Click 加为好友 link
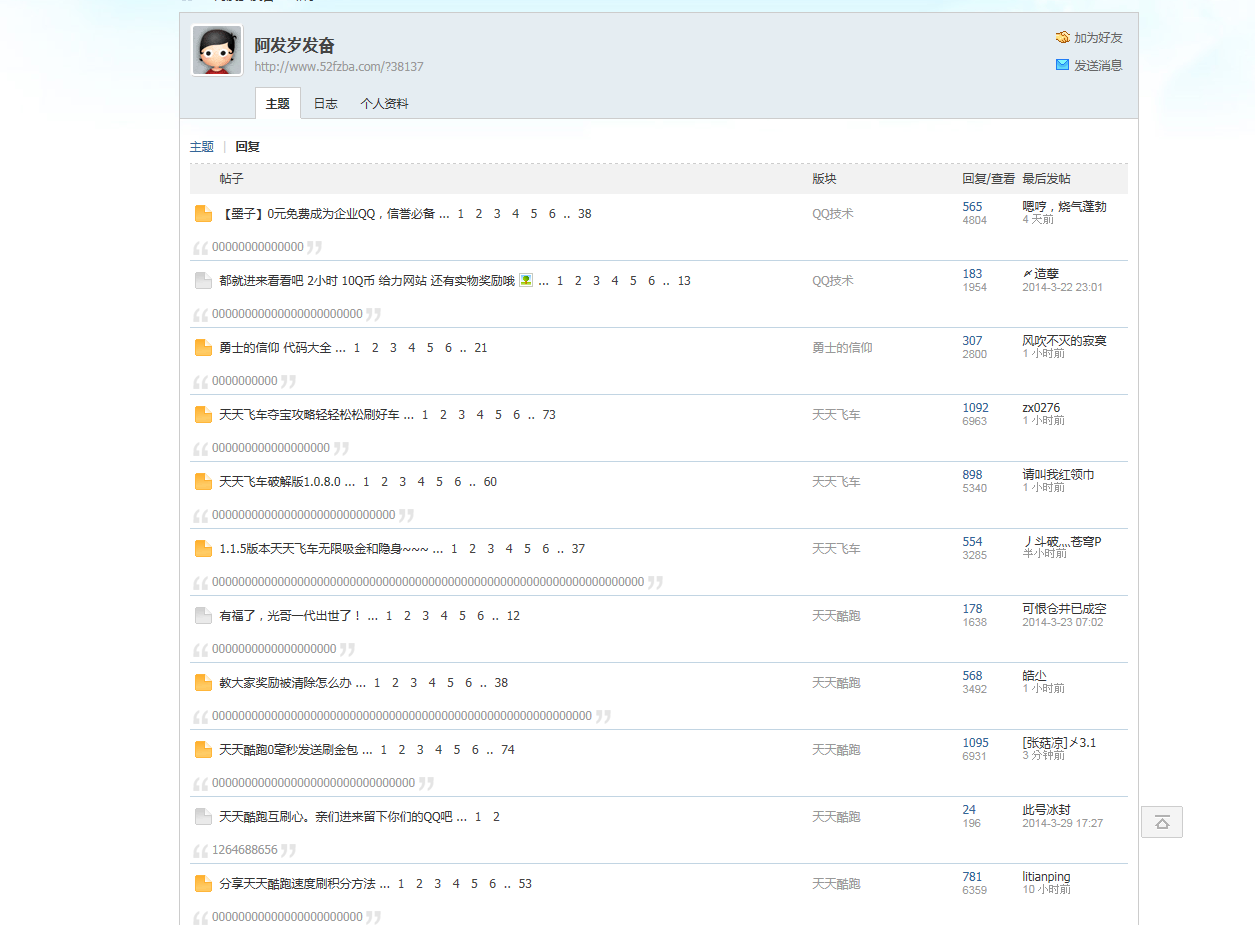Image resolution: width=1255 pixels, height=925 pixels. [1098, 37]
